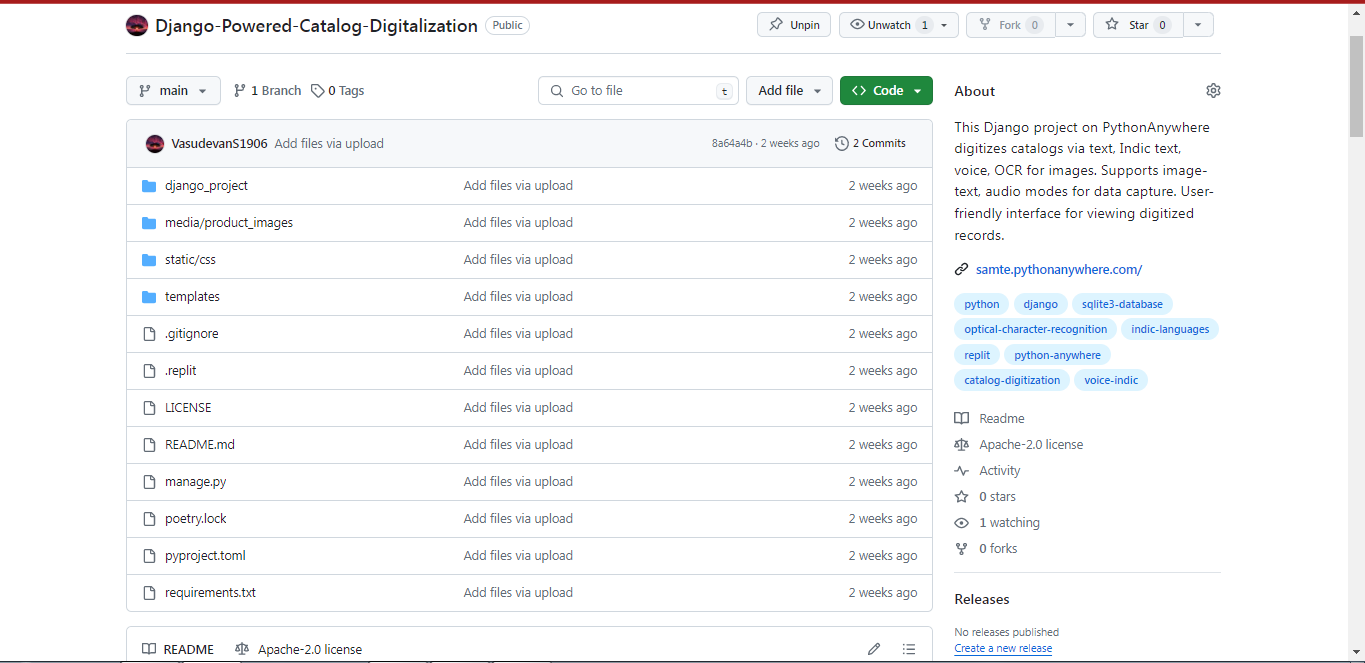This screenshot has height=663, width=1365.
Task: Click the fork icon beside 0 forks
Action: (961, 549)
